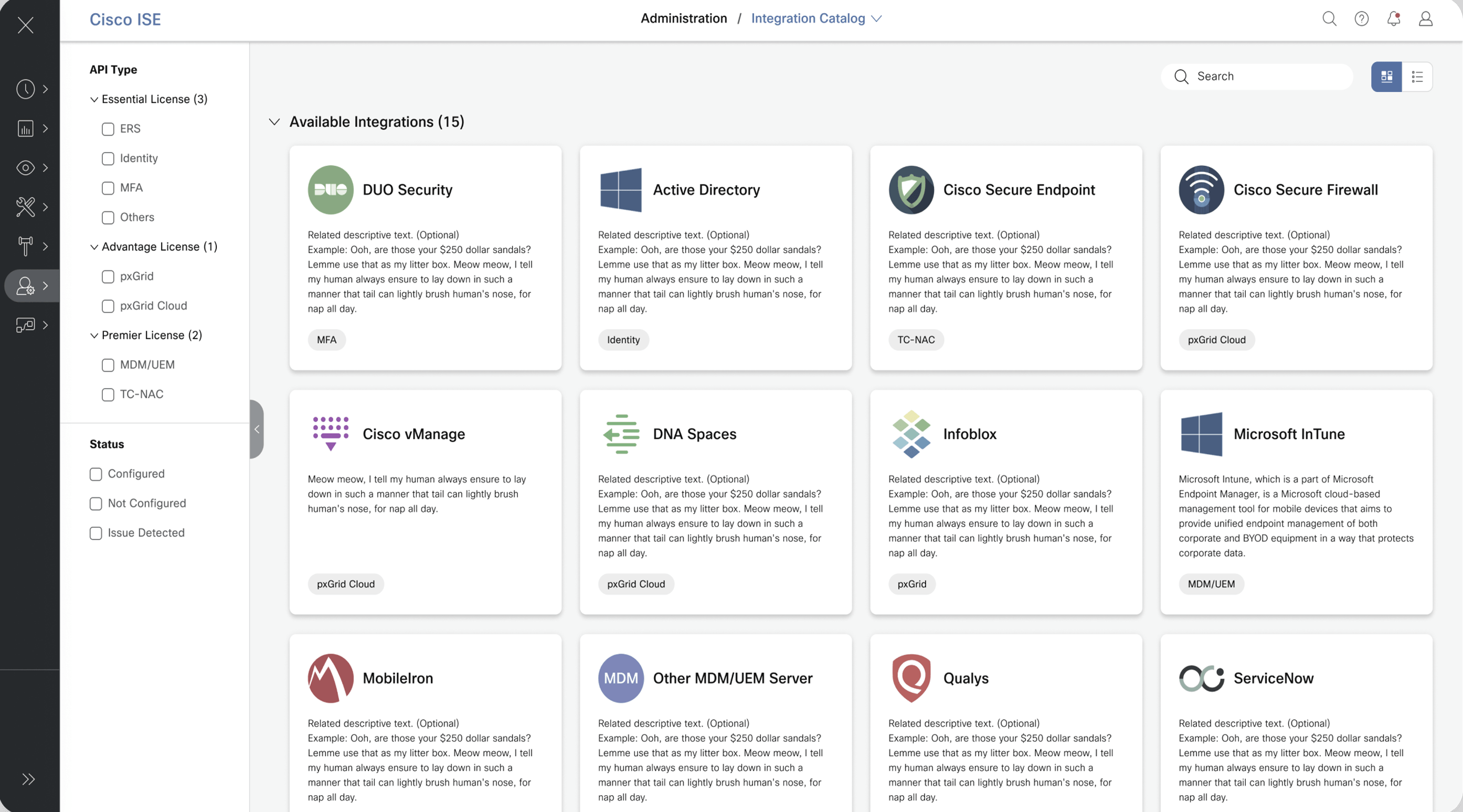Go to Administration breadcrumb
The width and height of the screenshot is (1463, 812).
(684, 19)
